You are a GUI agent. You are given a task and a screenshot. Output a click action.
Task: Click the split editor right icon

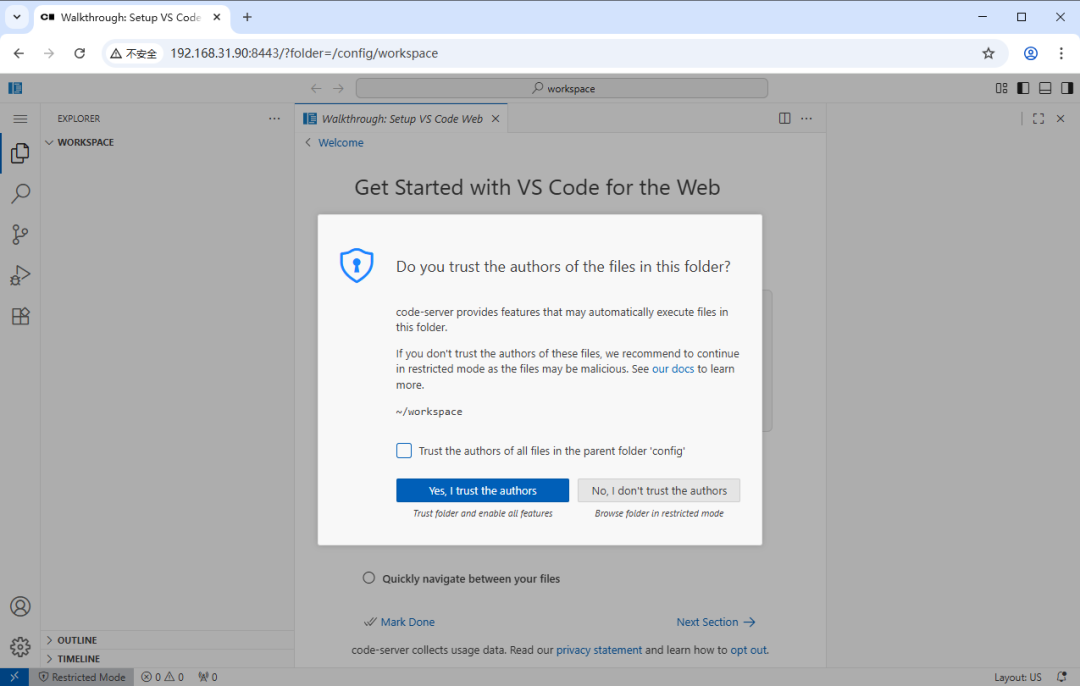(x=785, y=118)
